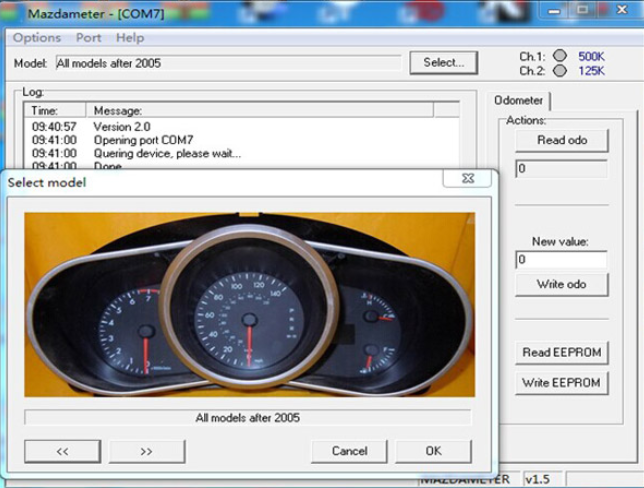
Task: Click the Write odo button
Action: [561, 284]
